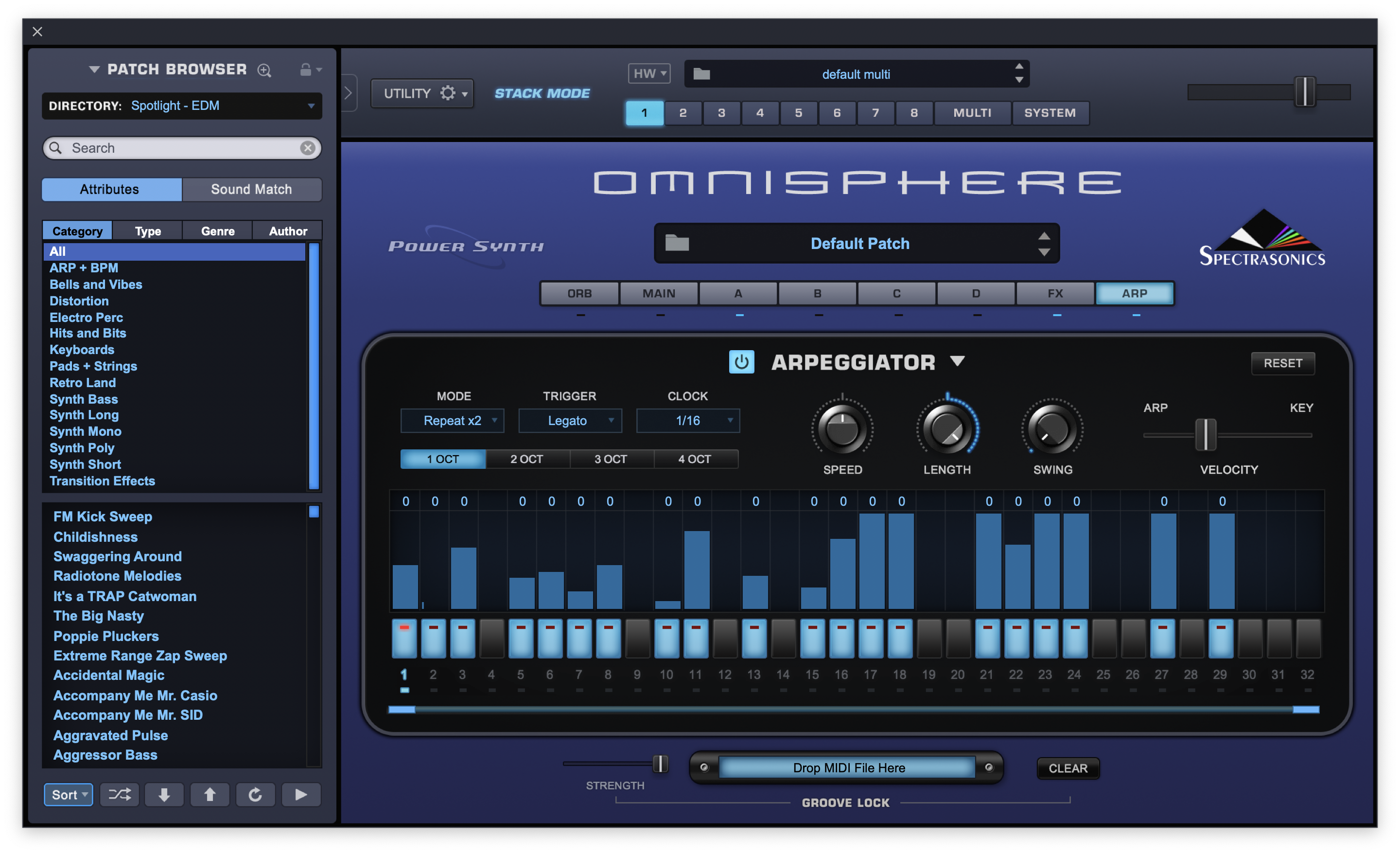Click the default multi down arrow
Viewport: 1400px width, 854px height.
[1019, 80]
